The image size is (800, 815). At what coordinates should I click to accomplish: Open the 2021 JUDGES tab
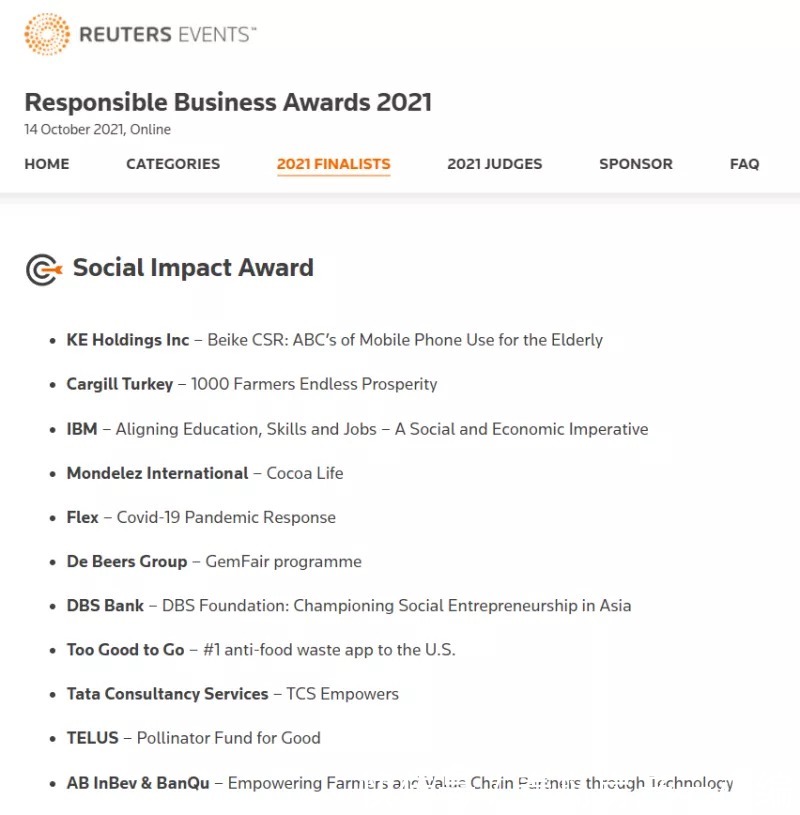pyautogui.click(x=494, y=164)
